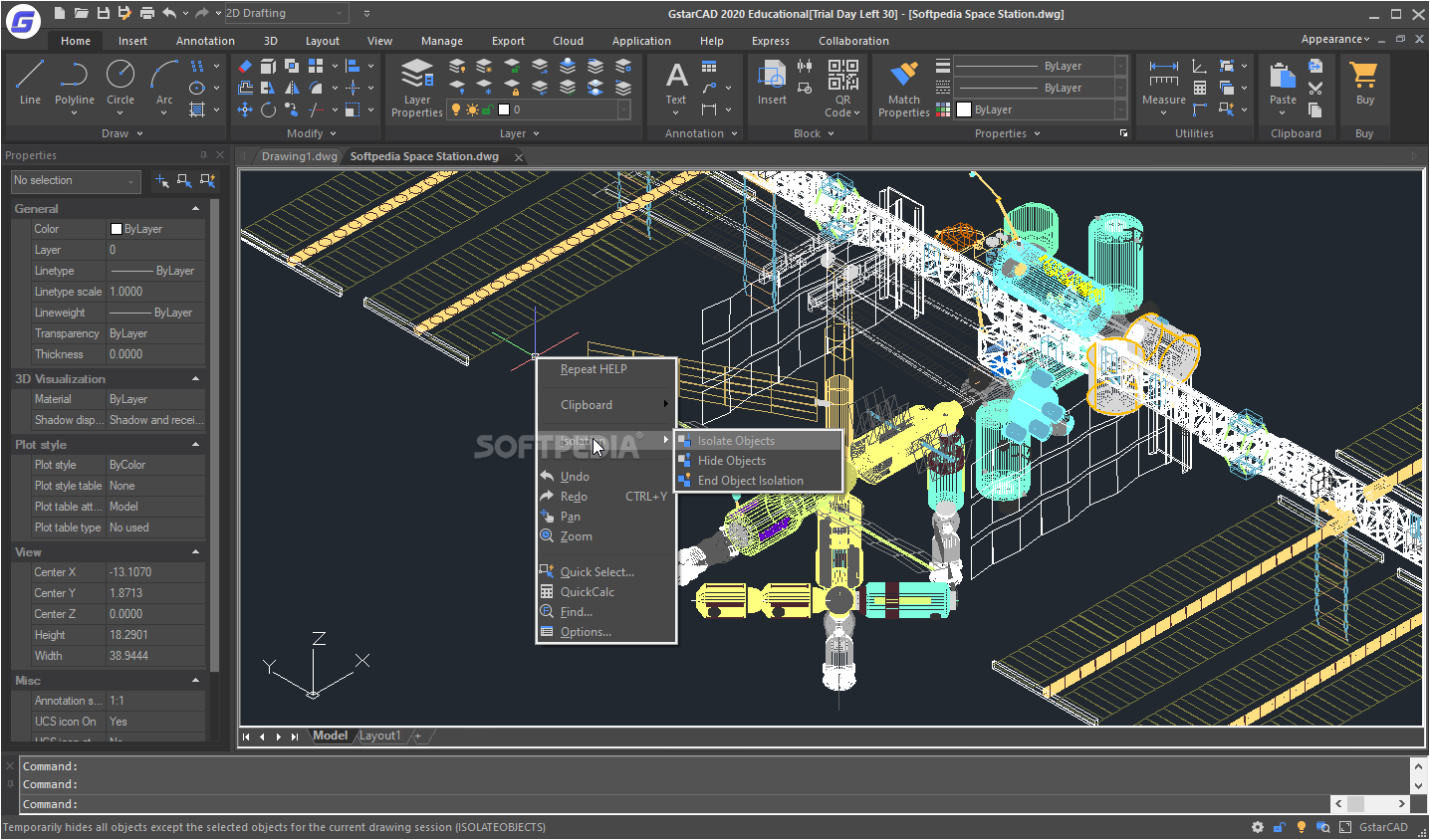Toggle the layer freeze sun icon
The width and height of the screenshot is (1430, 840).
coord(472,109)
